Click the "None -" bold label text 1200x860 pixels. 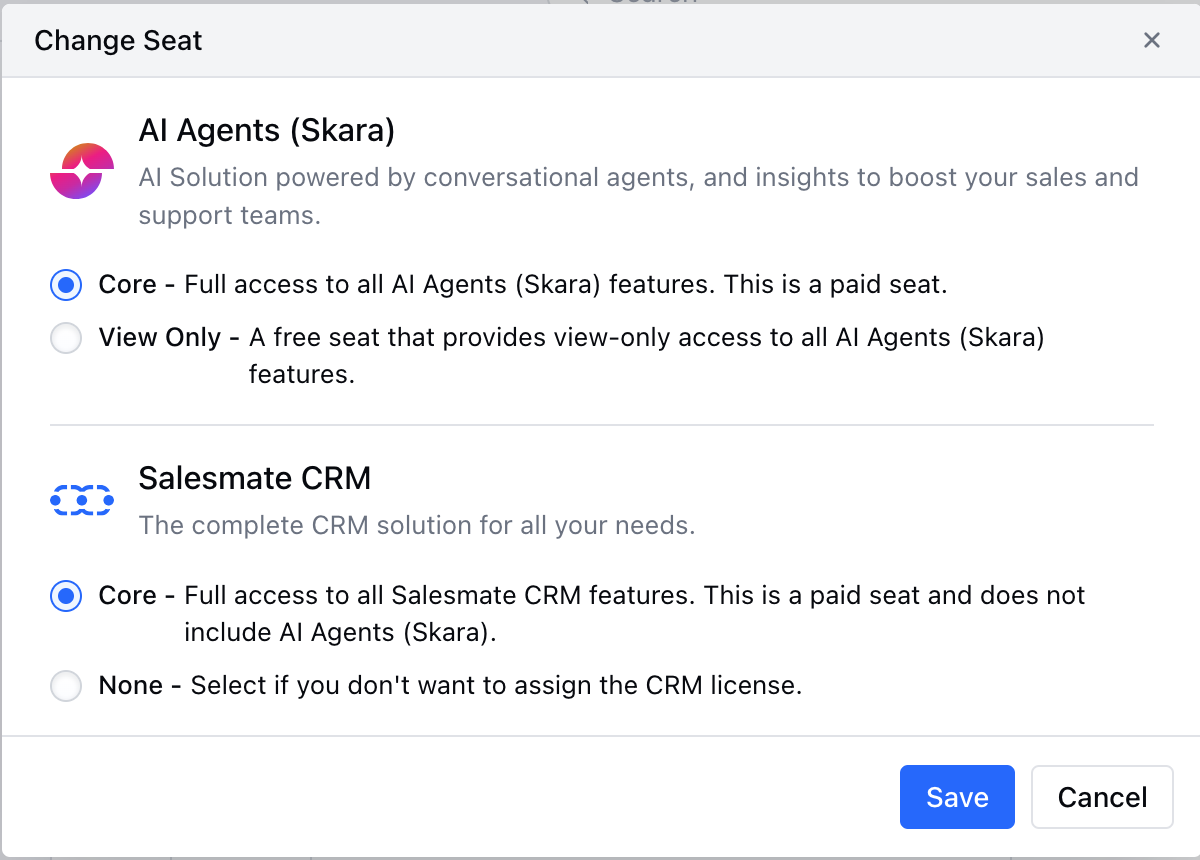click(140, 686)
